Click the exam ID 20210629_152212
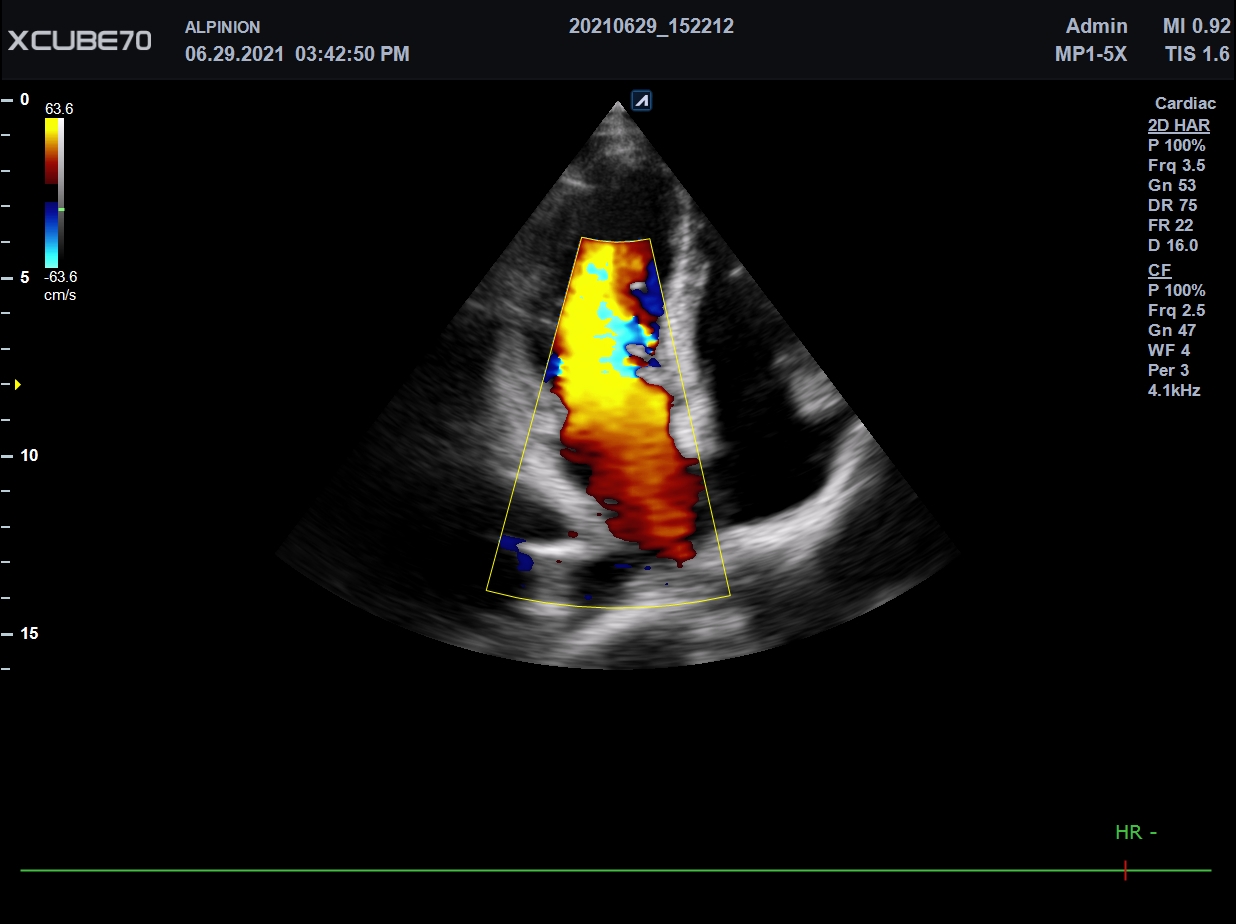The height and width of the screenshot is (924, 1236). (651, 27)
